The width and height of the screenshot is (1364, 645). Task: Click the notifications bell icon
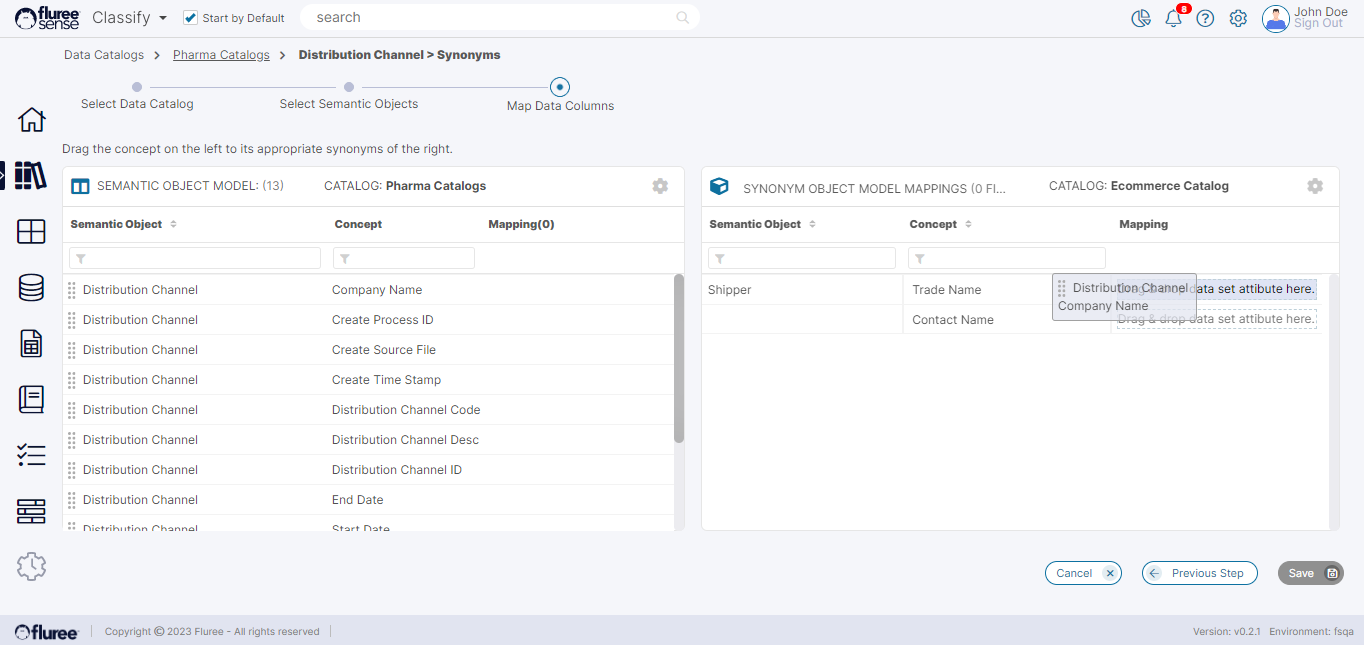pos(1173,18)
